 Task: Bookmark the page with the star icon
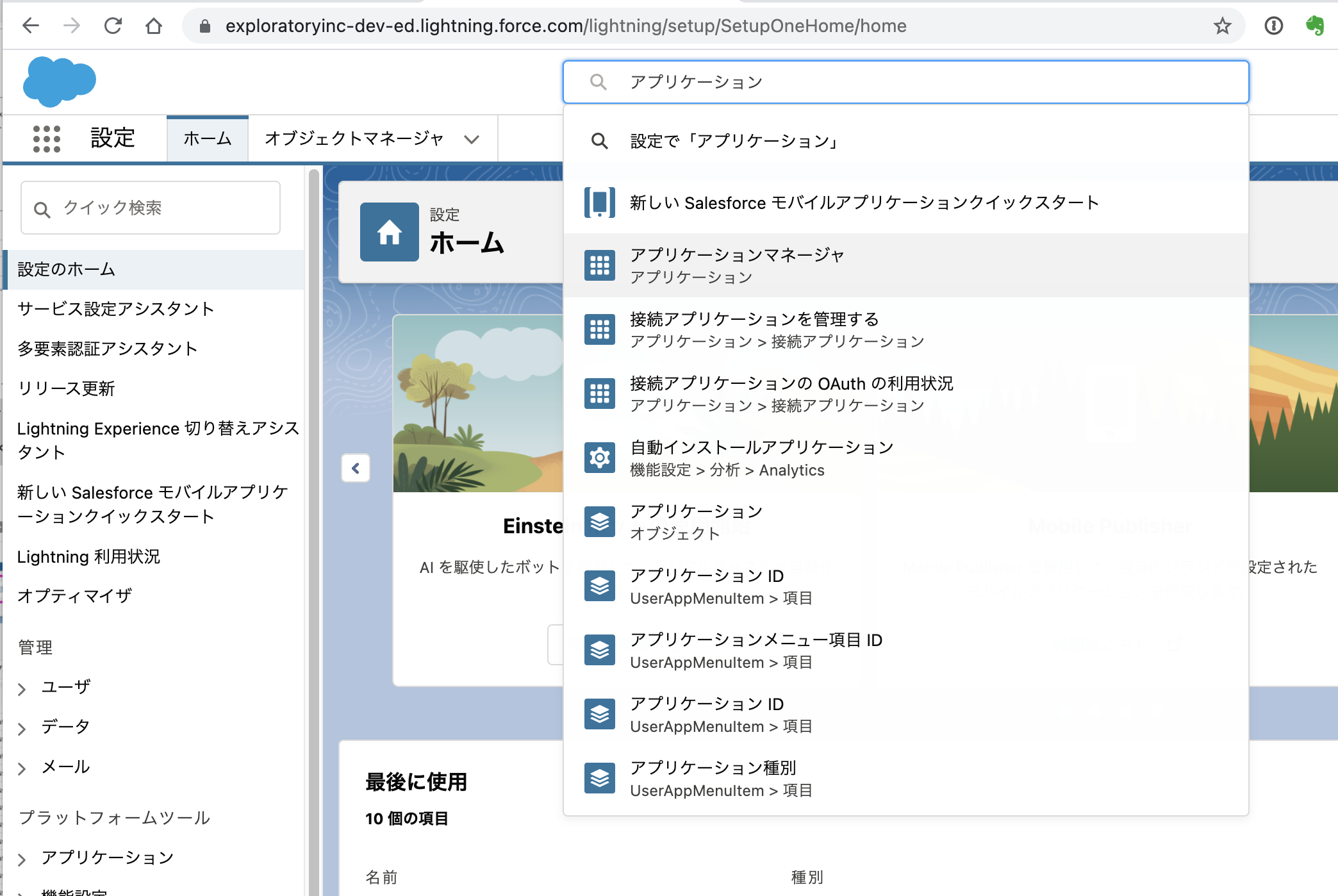coord(1222,26)
